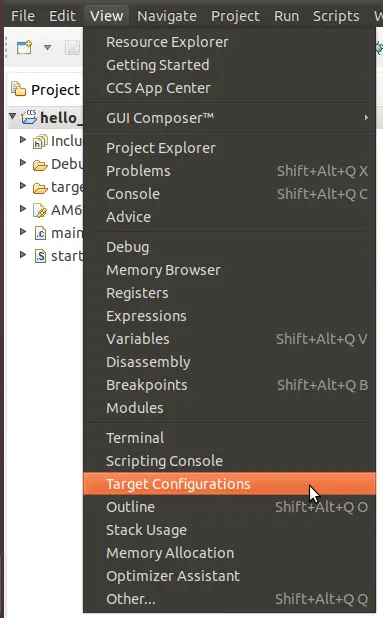Close the open View menu
The image size is (383, 618).
click(x=106, y=16)
